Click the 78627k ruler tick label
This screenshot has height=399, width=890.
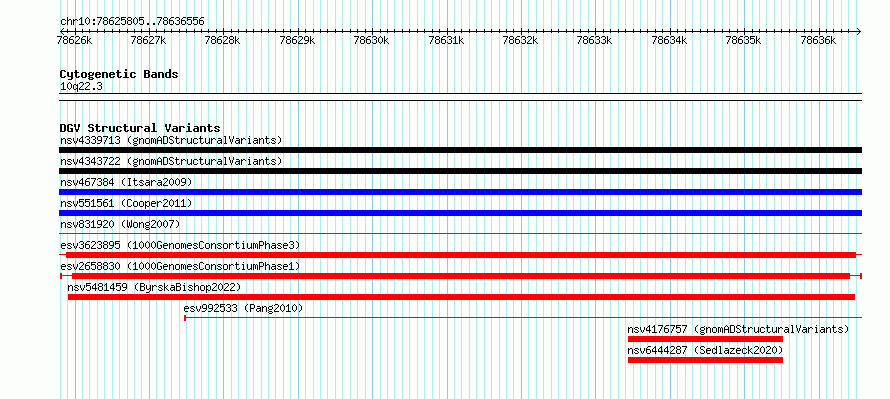click(x=148, y=40)
